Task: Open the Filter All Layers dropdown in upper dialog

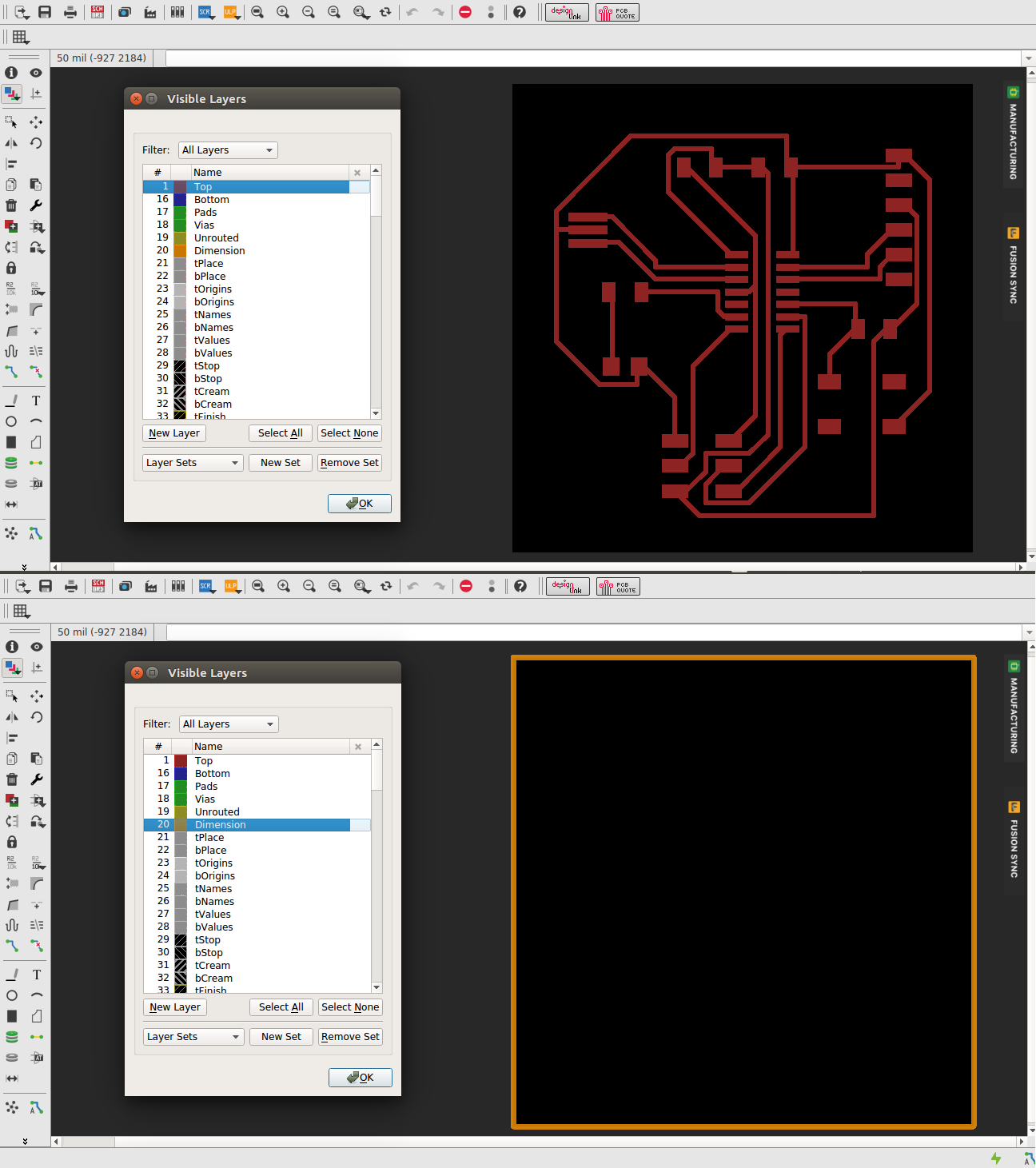Action: 228,150
